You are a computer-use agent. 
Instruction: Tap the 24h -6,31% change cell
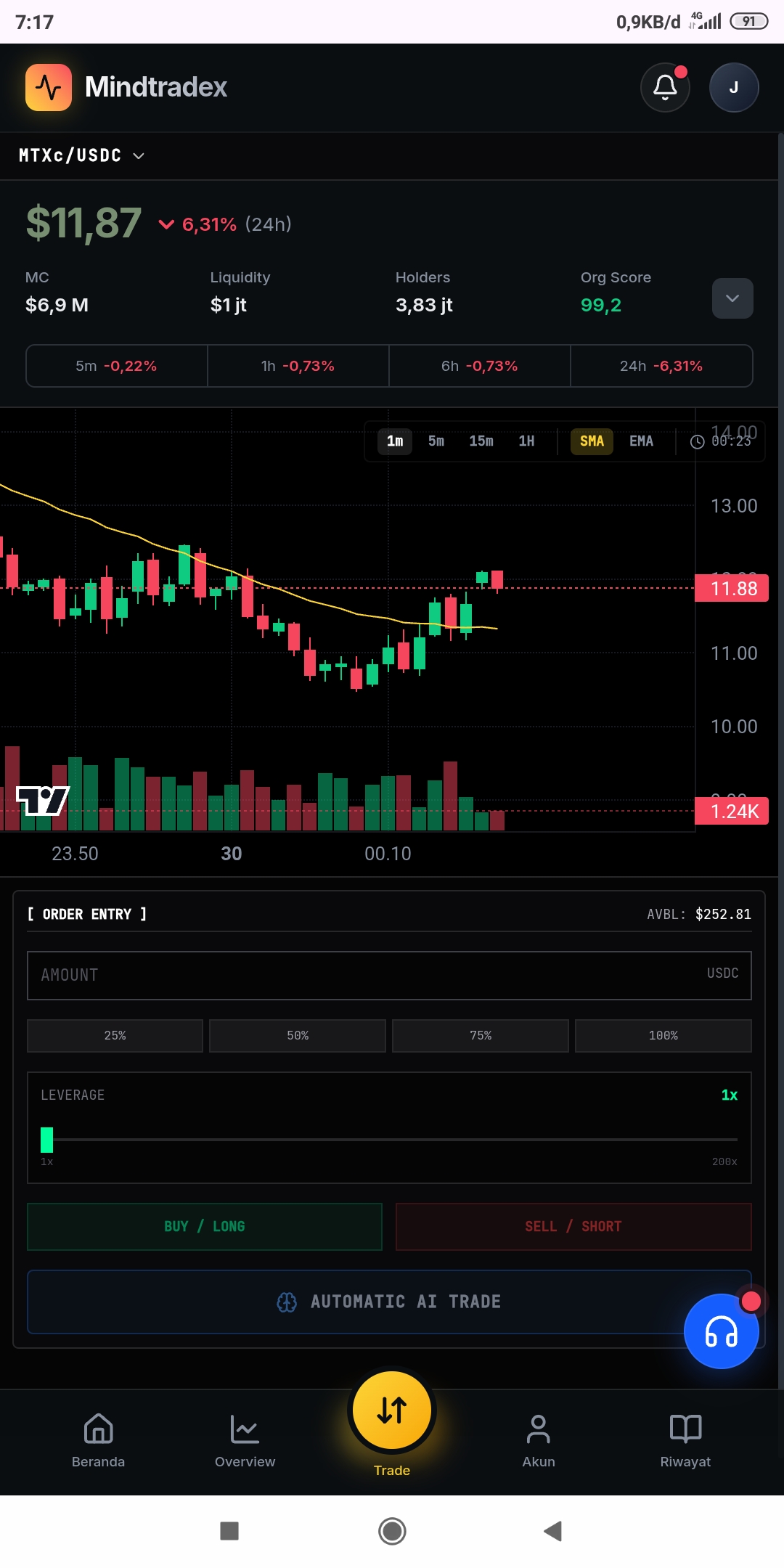(x=661, y=366)
